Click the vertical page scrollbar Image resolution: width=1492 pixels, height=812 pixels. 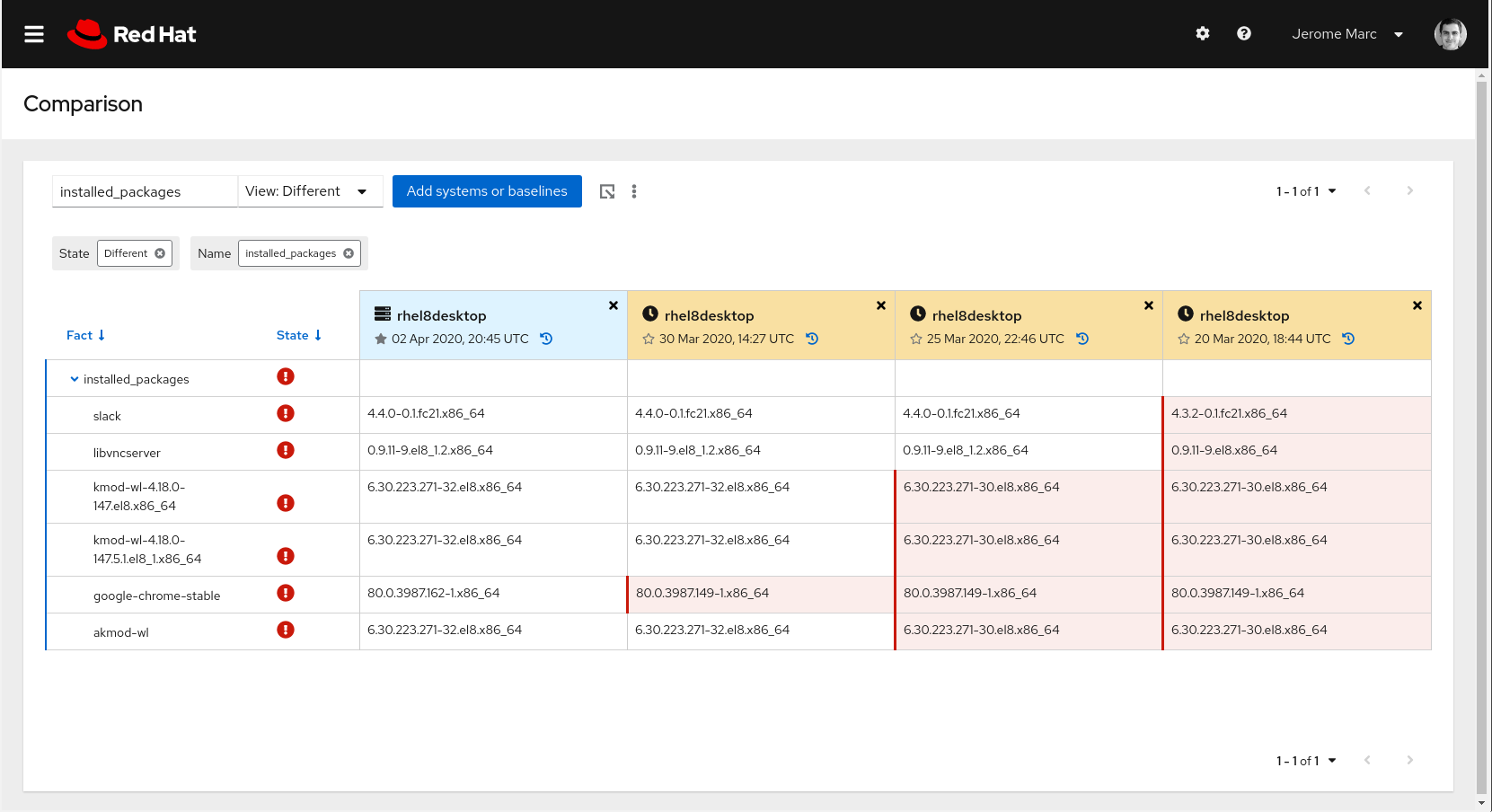click(x=1481, y=431)
